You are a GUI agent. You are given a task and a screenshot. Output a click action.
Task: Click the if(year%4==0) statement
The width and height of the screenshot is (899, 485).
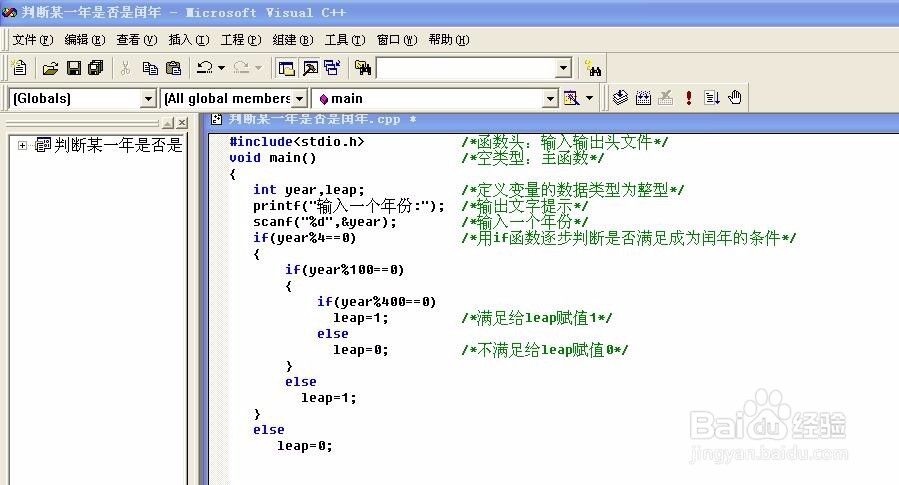[x=304, y=238]
